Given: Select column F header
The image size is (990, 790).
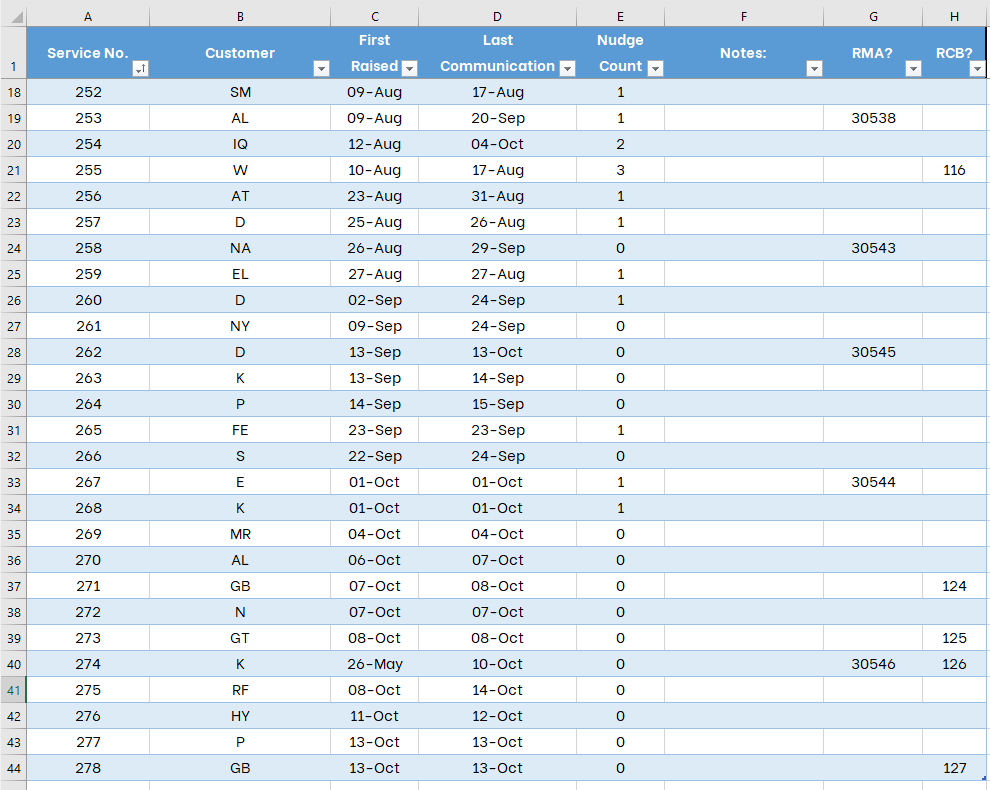Looking at the screenshot, I should point(744,17).
